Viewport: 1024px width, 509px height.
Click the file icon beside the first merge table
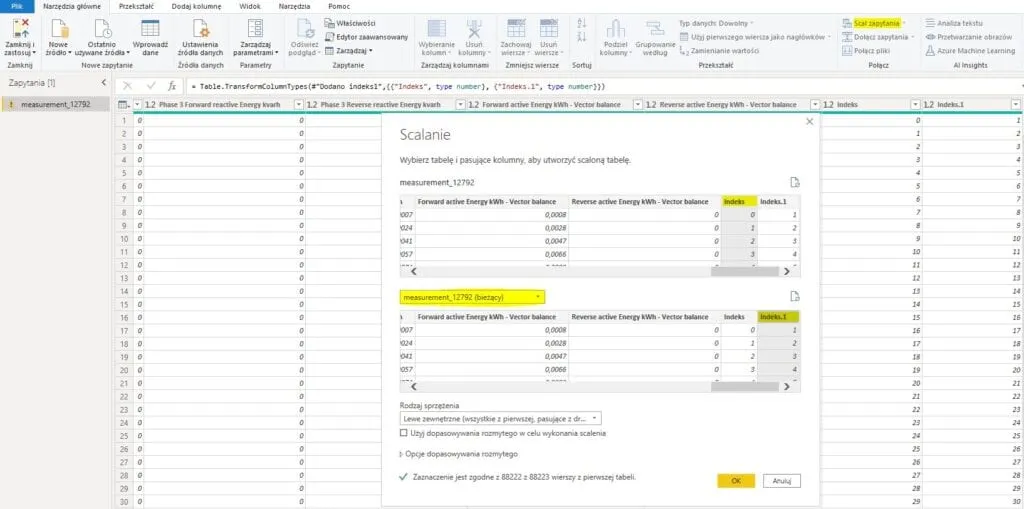795,182
